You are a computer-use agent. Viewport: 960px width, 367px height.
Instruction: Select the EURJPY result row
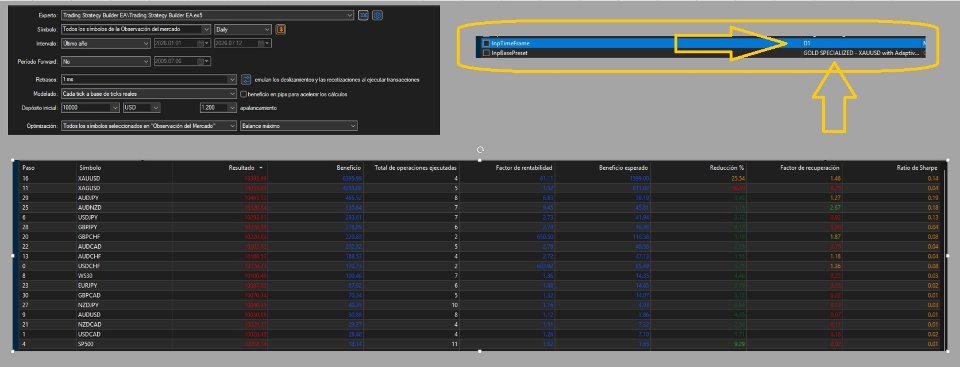coord(480,286)
